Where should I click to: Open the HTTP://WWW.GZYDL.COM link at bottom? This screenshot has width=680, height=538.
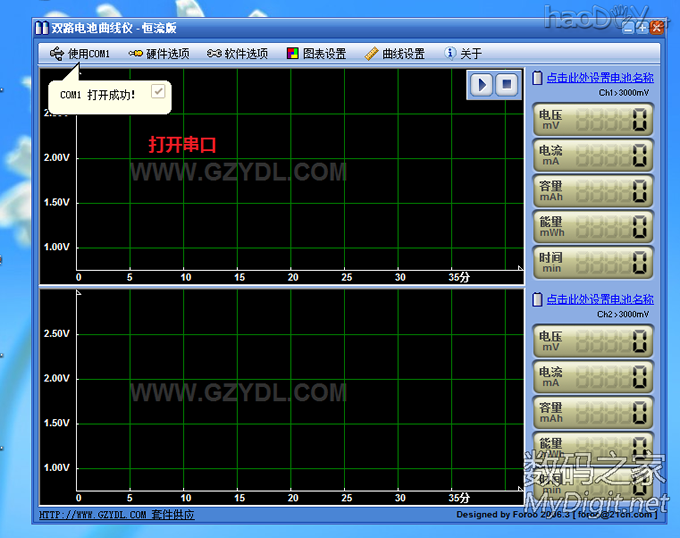(93, 515)
